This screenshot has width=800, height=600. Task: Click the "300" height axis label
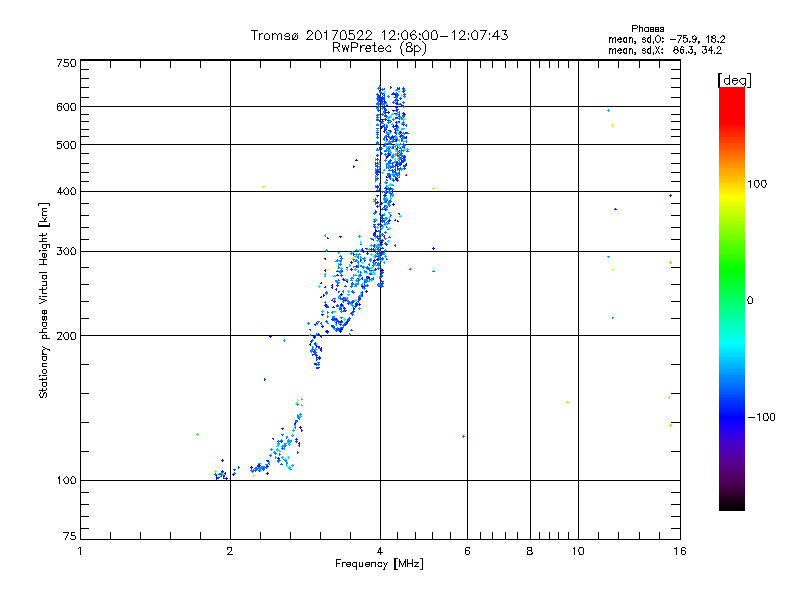pyautogui.click(x=66, y=251)
